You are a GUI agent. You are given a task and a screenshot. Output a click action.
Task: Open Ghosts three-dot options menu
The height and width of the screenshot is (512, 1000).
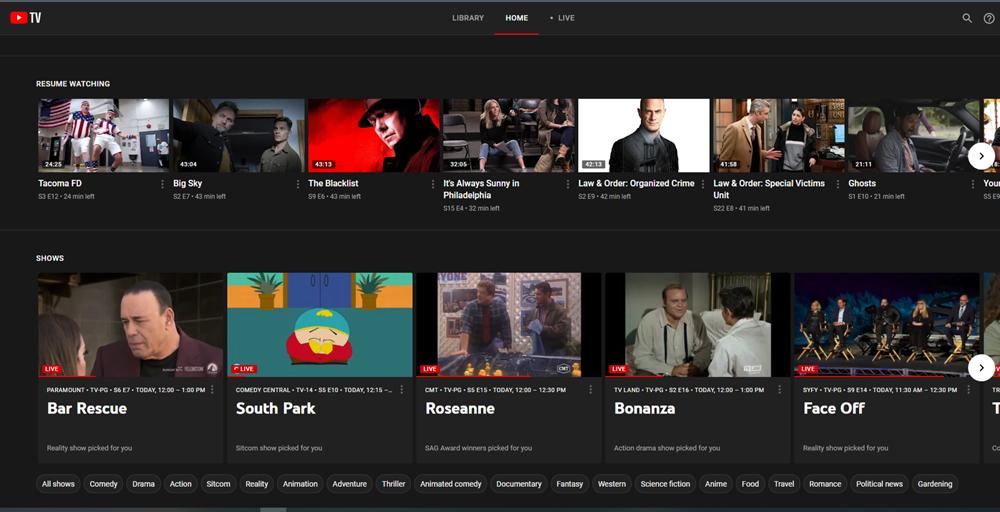point(973,184)
